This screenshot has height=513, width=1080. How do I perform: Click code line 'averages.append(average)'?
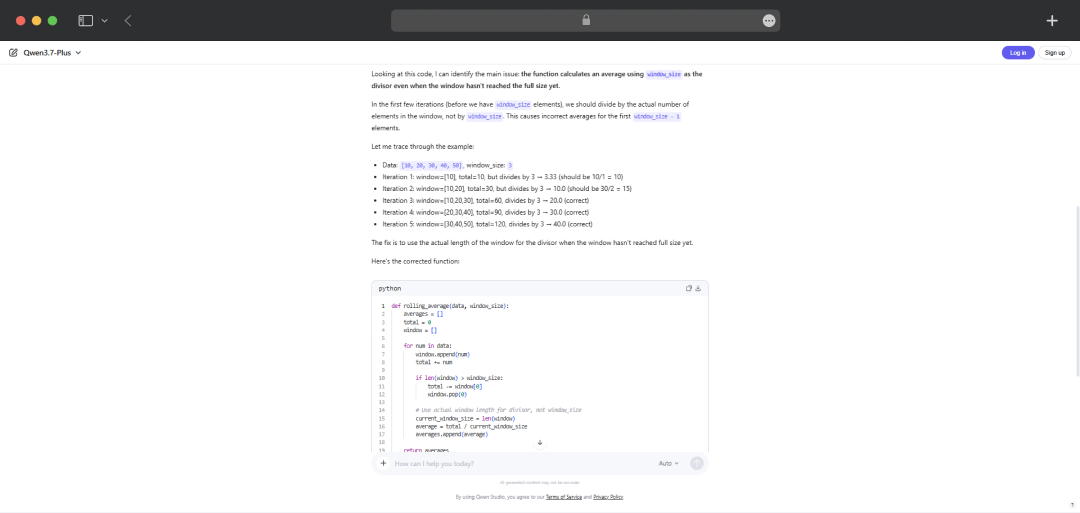451,435
